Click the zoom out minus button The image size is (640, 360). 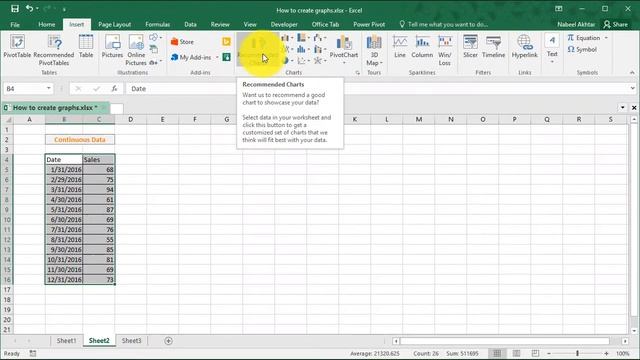tap(549, 353)
